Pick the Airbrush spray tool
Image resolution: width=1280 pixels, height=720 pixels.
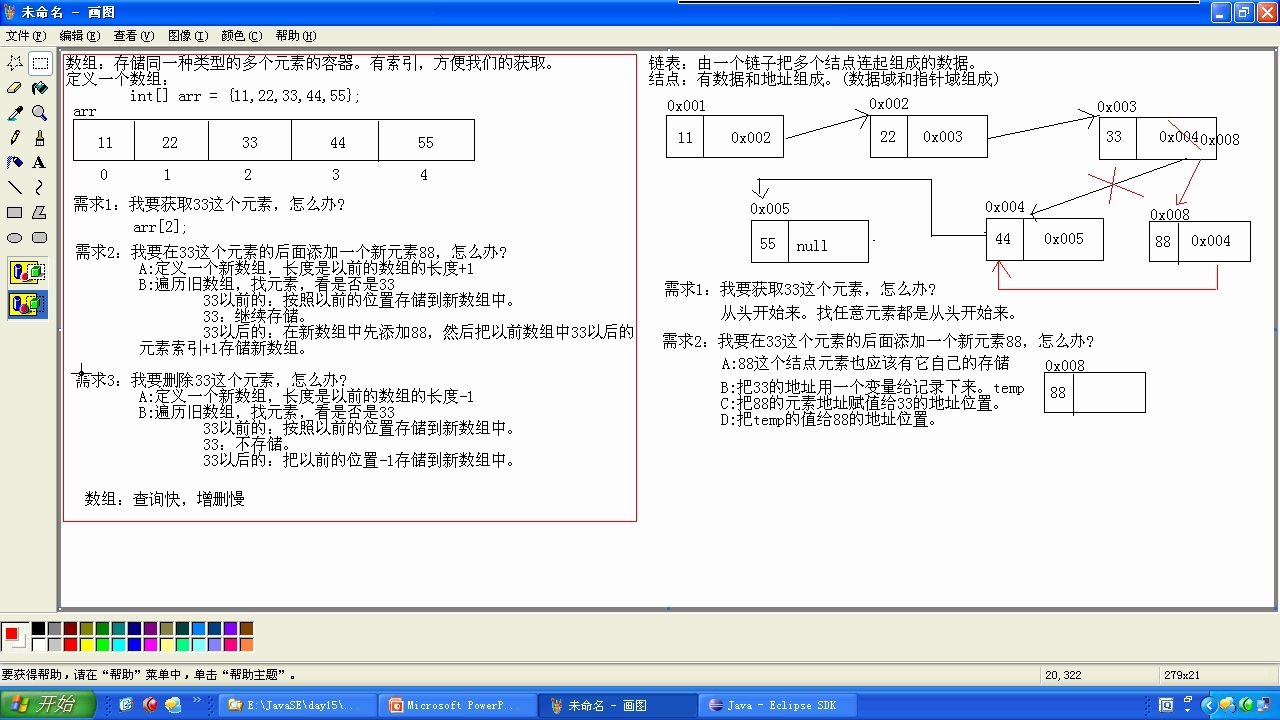(x=15, y=162)
